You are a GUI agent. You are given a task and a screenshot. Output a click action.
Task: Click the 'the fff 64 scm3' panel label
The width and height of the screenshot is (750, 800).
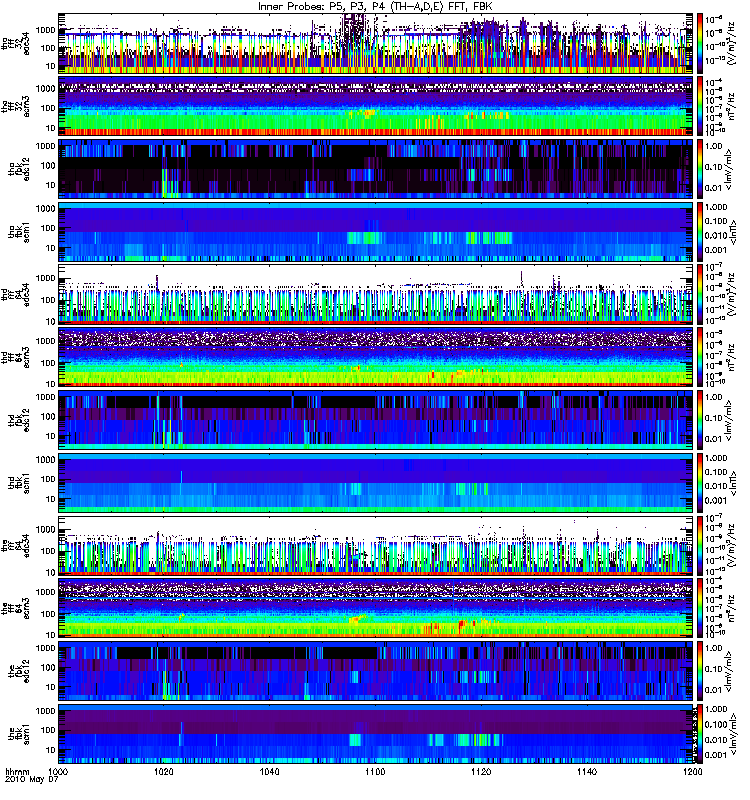click(x=16, y=608)
